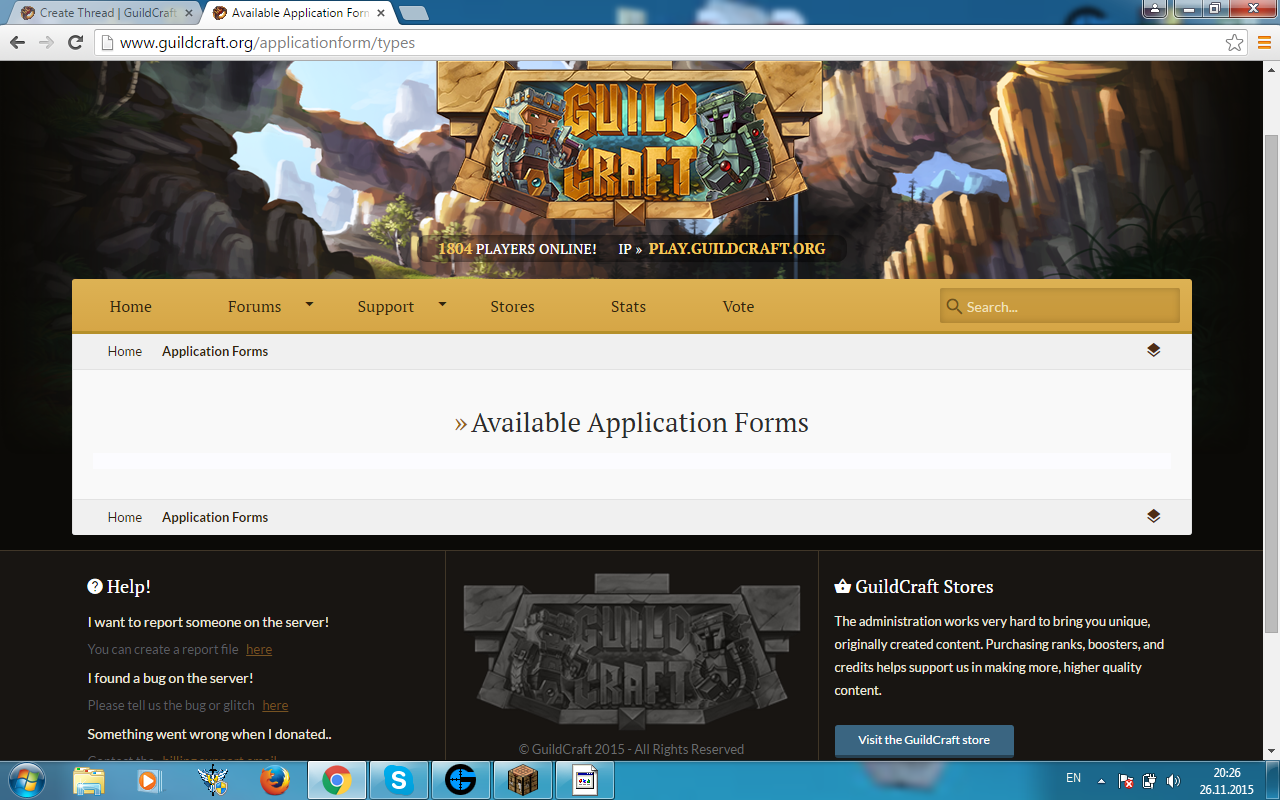Close the Create Thread tab
The image size is (1280, 800).
[x=188, y=13]
